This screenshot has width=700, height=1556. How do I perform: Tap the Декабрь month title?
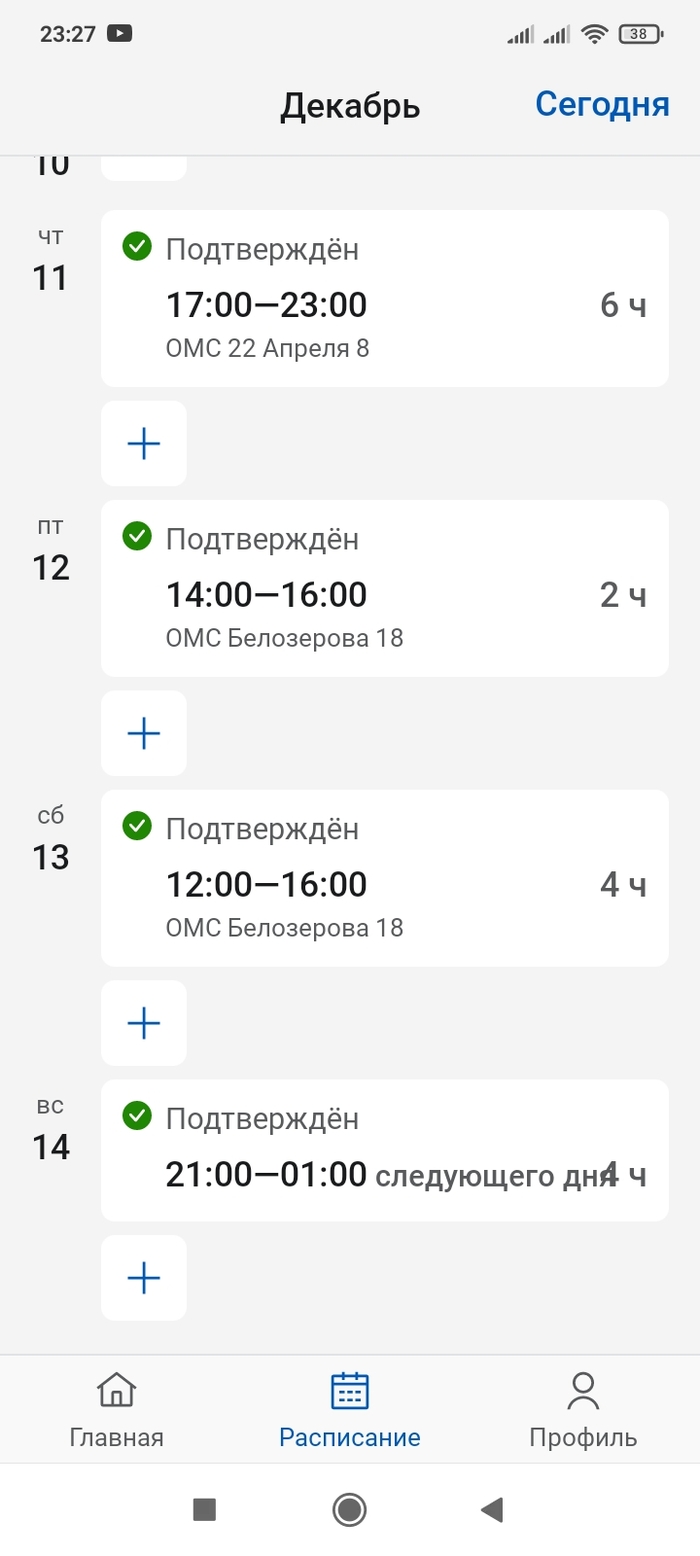pyautogui.click(x=349, y=106)
